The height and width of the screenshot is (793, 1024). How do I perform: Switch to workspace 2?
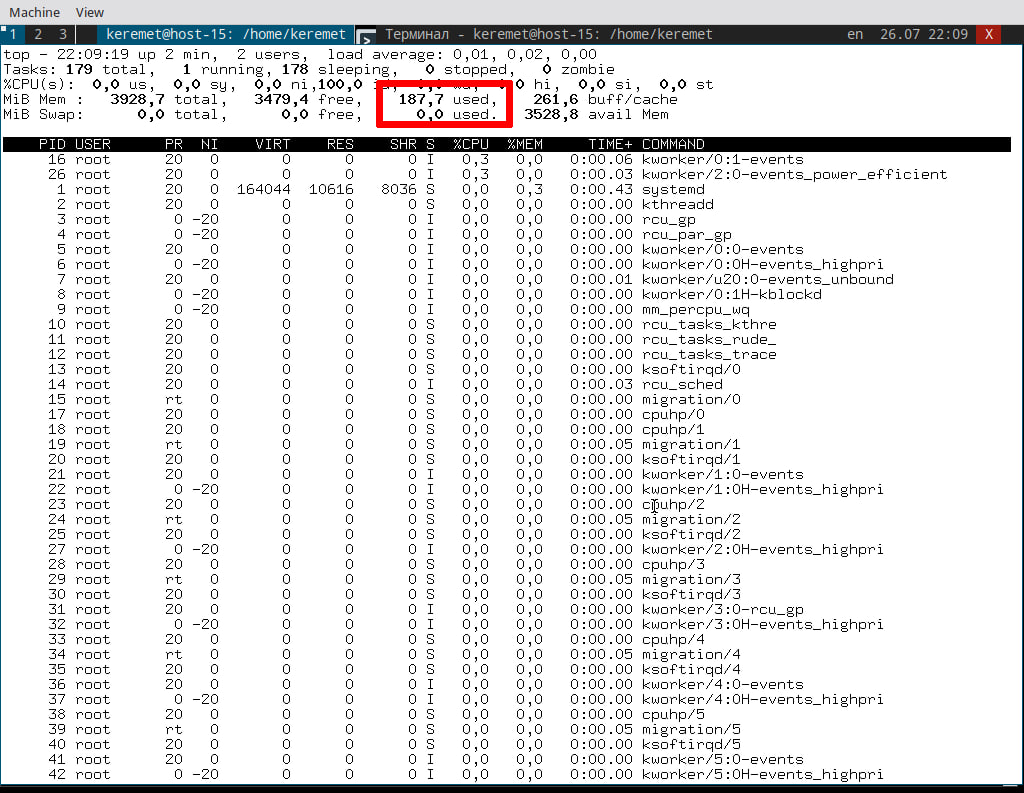[38, 34]
